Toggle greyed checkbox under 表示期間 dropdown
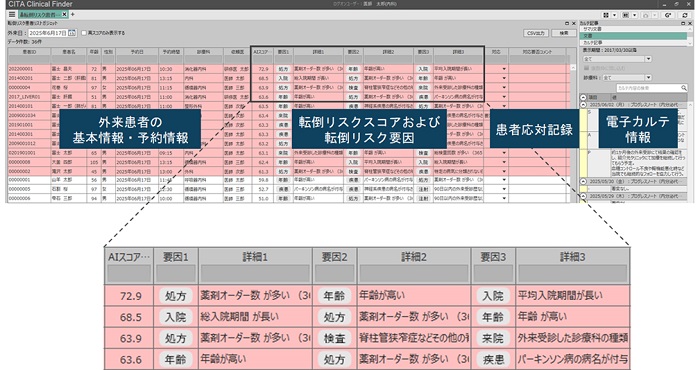Screen dimensions: 700x370 pos(586,68)
